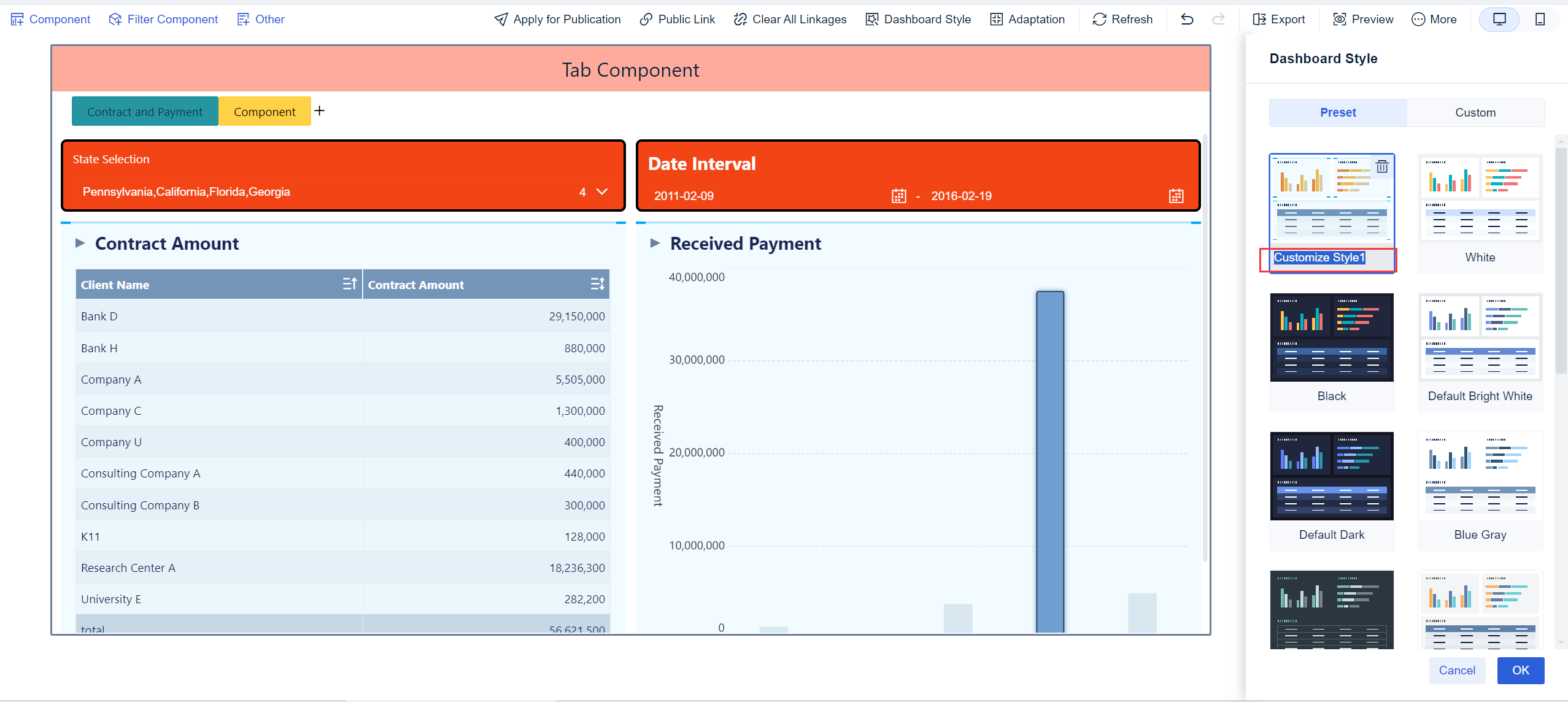Click the Customize Style1 name field

(x=1319, y=258)
